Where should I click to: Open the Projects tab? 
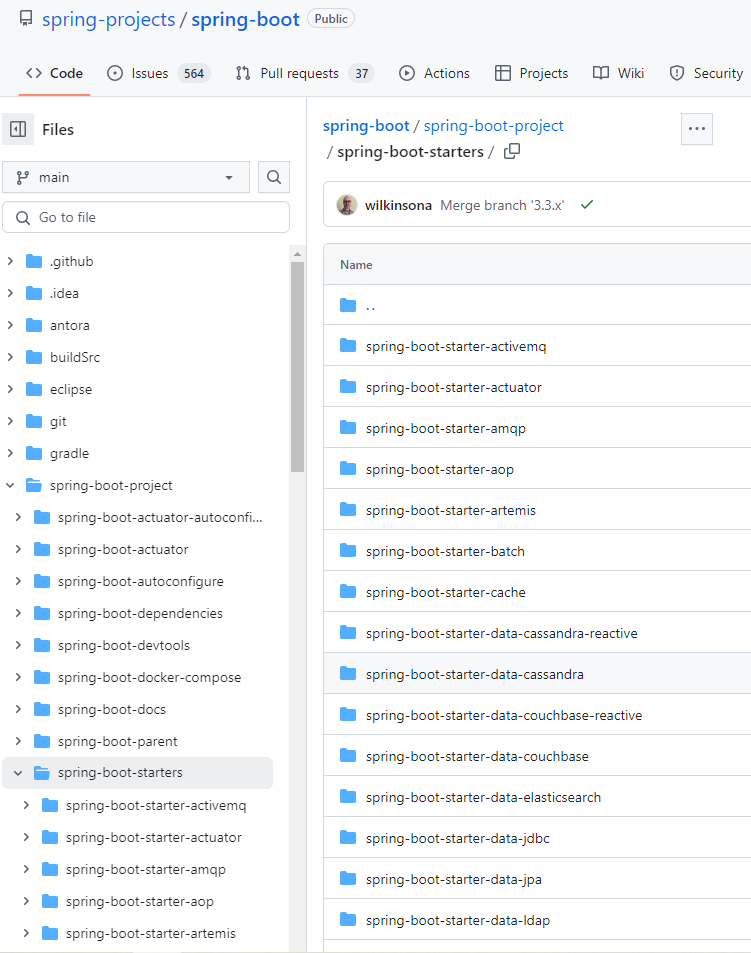coord(532,73)
